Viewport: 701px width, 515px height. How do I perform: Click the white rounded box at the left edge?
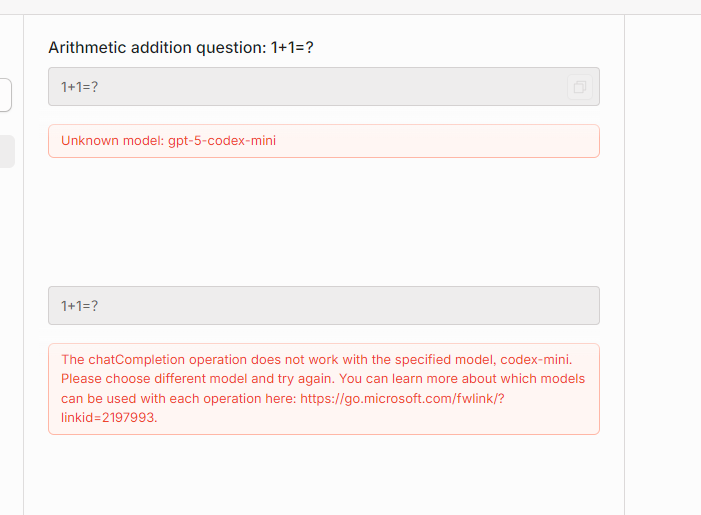5,95
